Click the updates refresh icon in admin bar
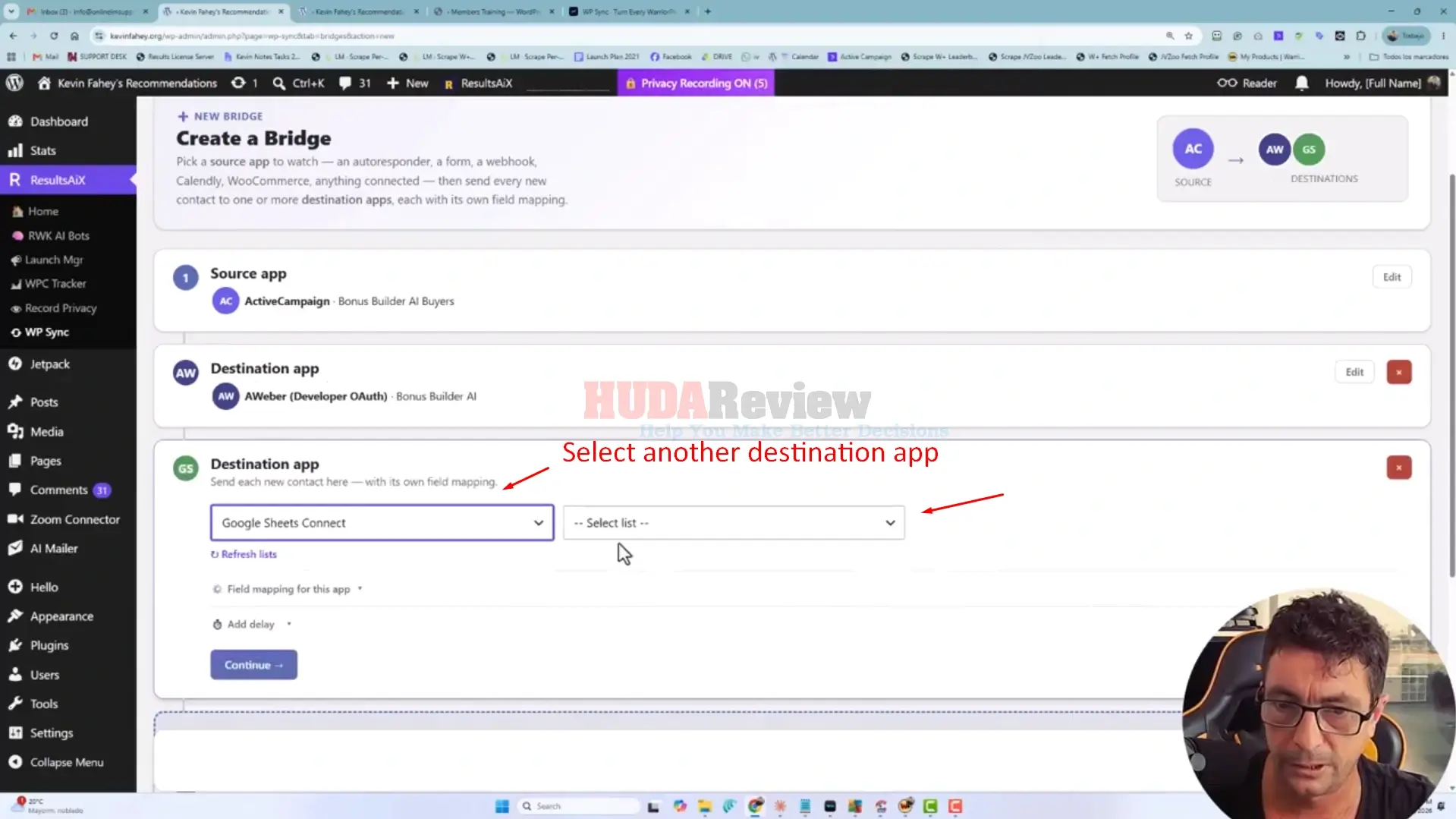 click(x=238, y=83)
